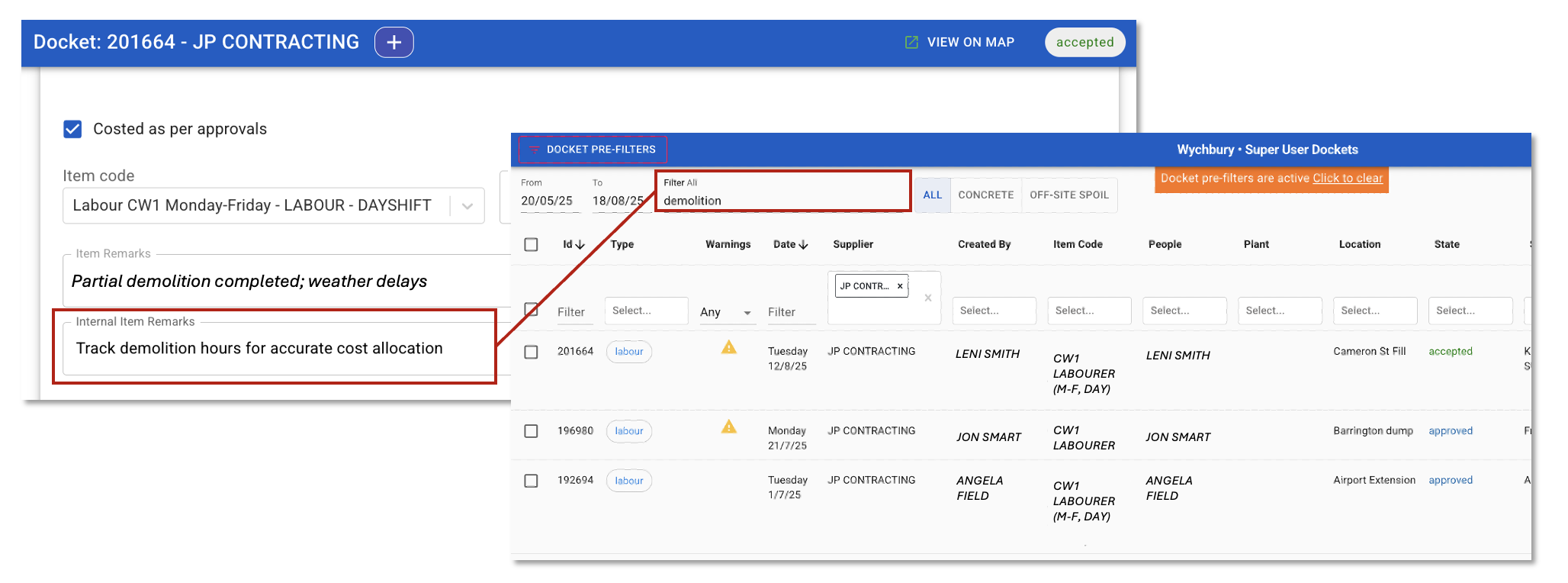Click the Filter All search field
The height and width of the screenshot is (583, 1568).
click(x=782, y=201)
